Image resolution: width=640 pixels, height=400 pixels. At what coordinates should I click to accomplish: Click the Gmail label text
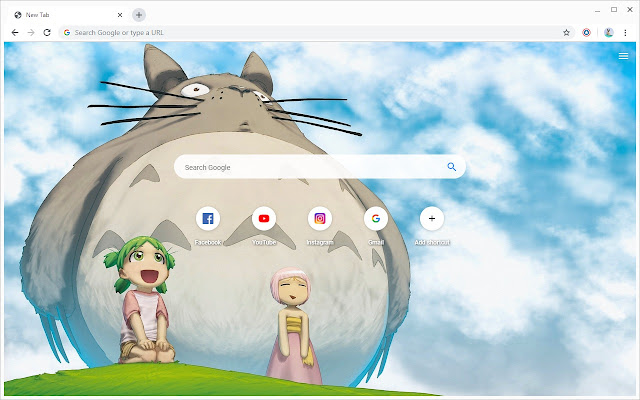(x=376, y=242)
